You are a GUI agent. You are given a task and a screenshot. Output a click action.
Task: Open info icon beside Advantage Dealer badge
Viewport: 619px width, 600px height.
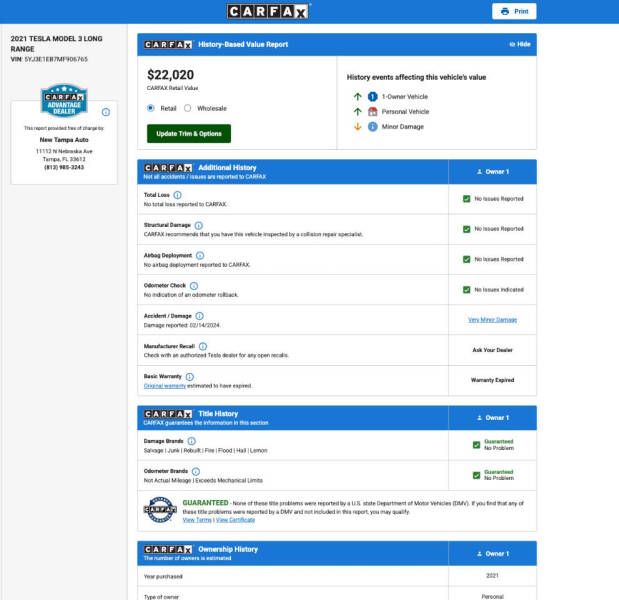point(106,112)
